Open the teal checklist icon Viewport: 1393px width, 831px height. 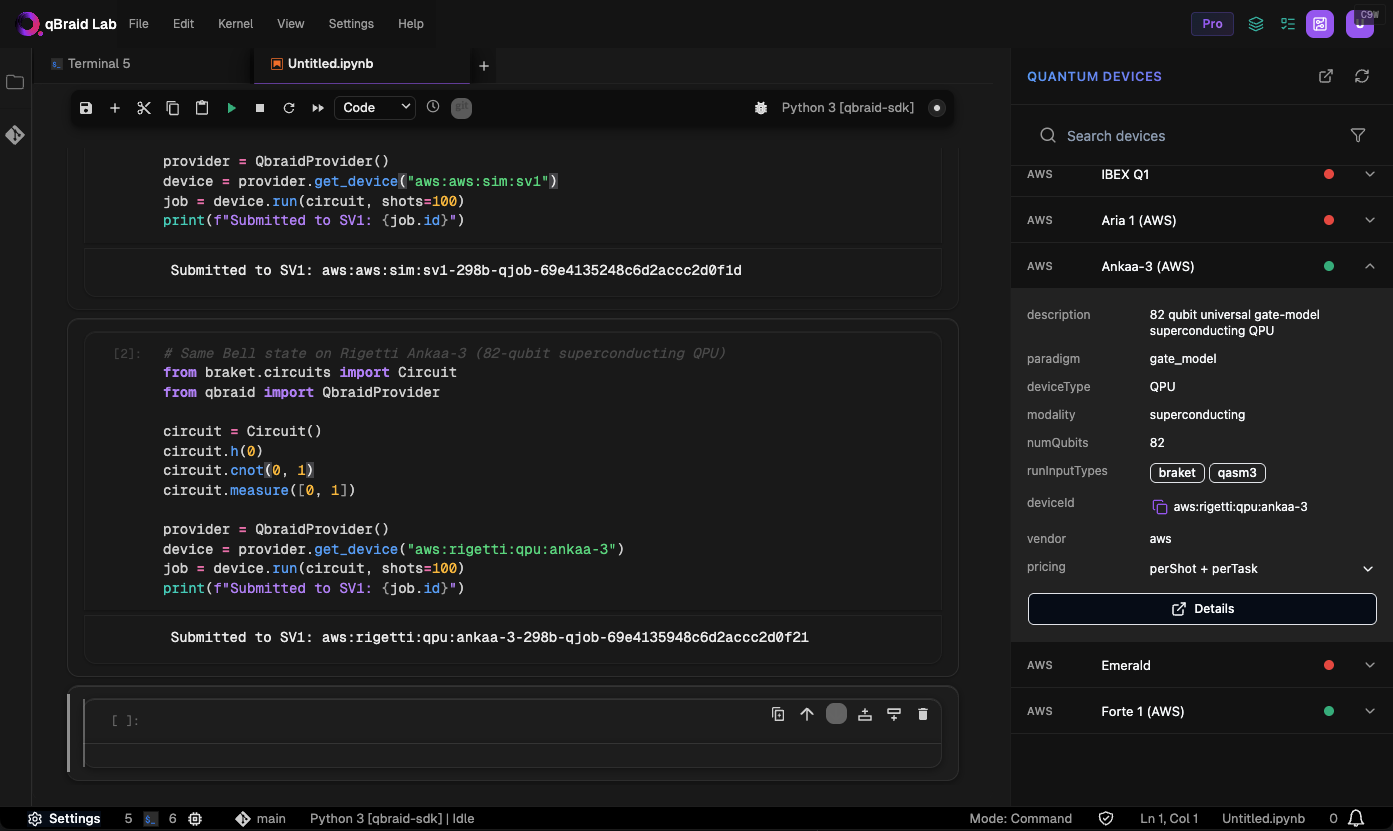1288,24
